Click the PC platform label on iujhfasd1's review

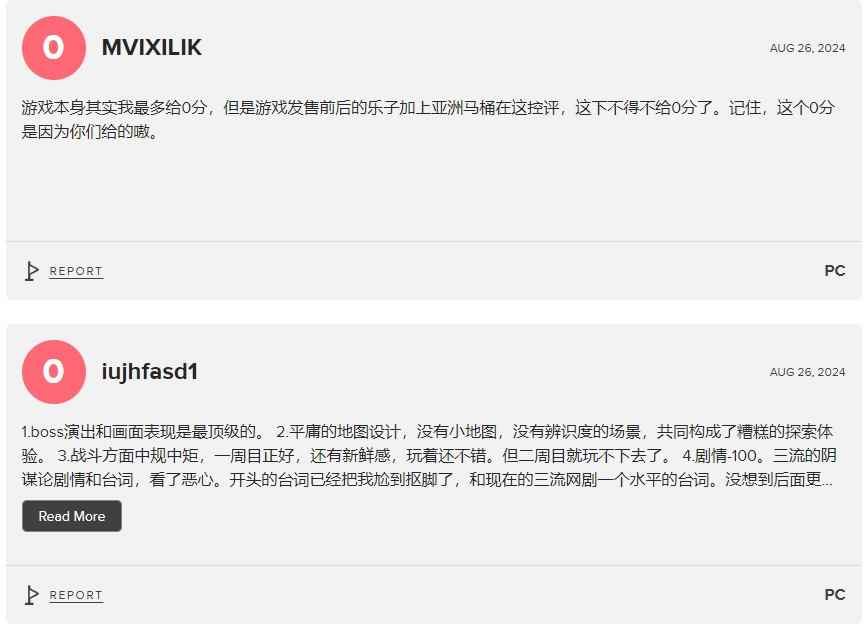click(835, 595)
